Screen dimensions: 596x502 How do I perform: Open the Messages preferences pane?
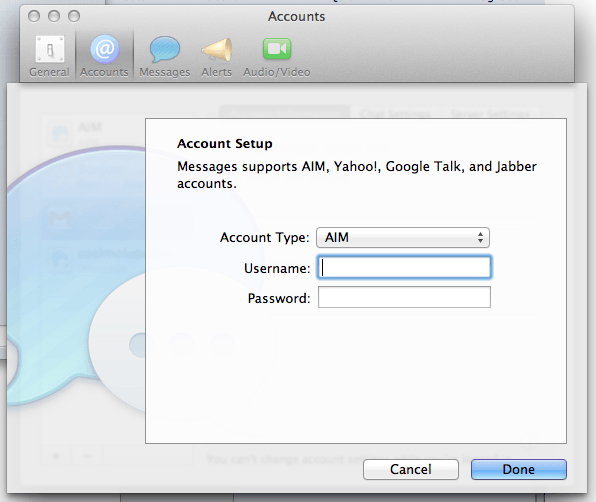(x=165, y=56)
